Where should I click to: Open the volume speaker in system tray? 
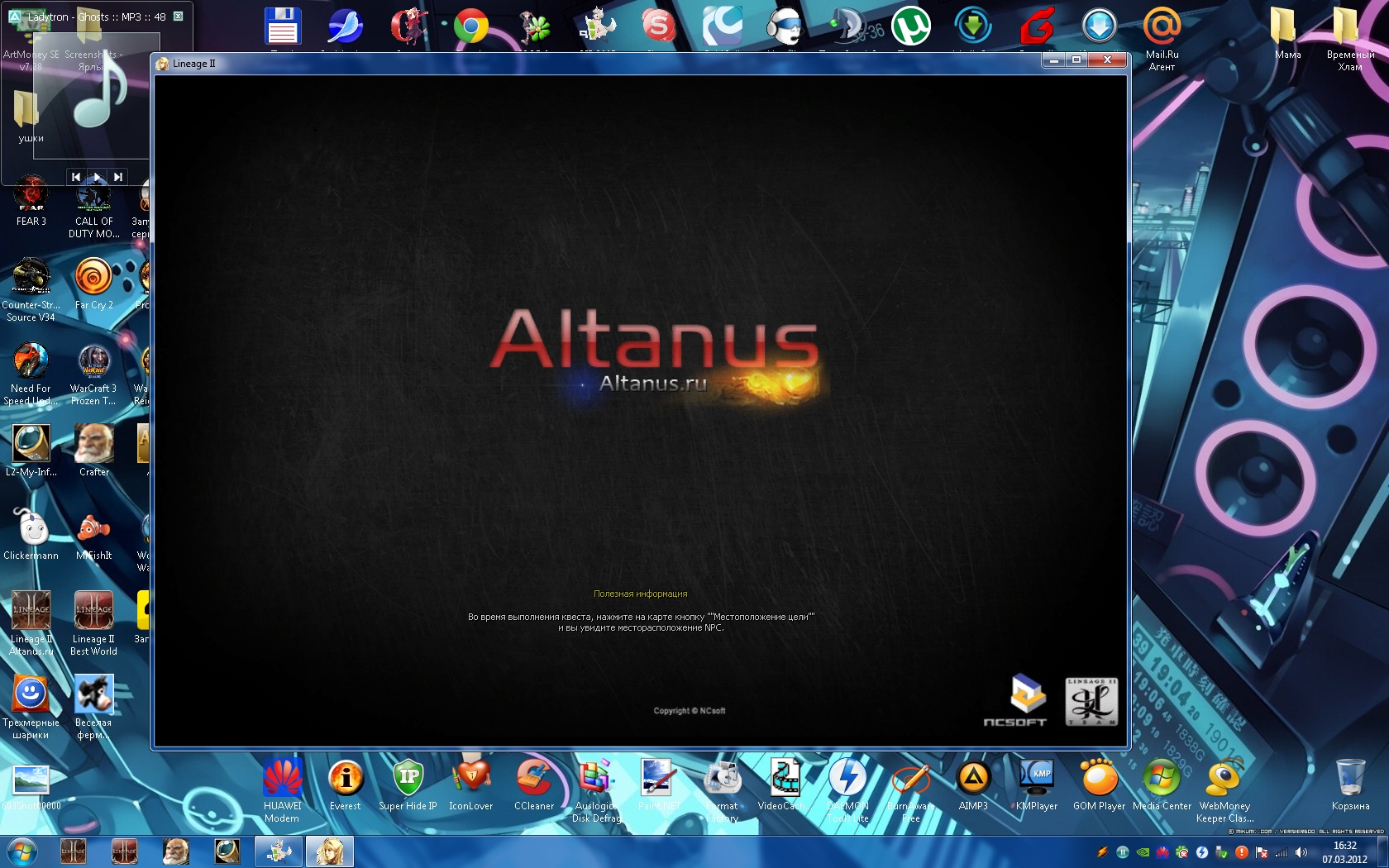click(1301, 852)
